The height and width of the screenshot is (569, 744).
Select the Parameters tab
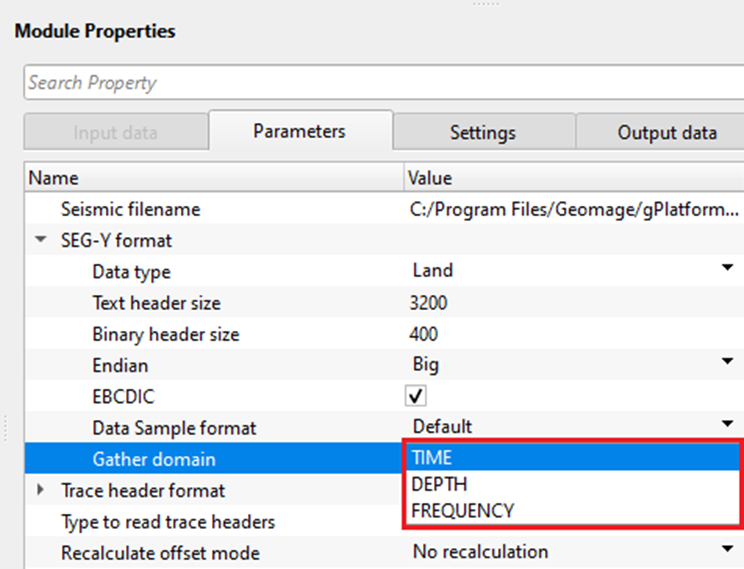pyautogui.click(x=299, y=131)
